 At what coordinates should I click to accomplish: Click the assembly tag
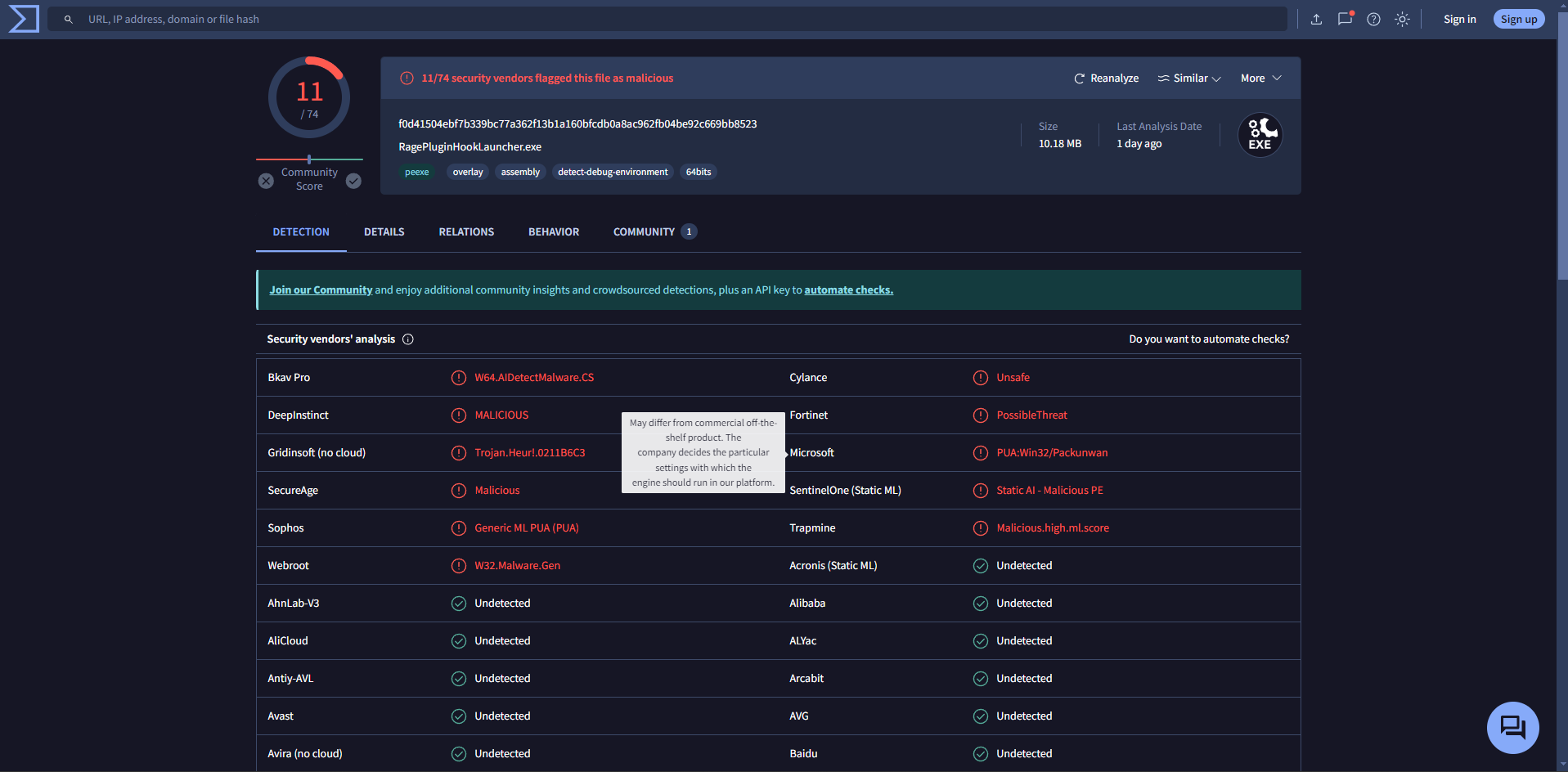coord(520,173)
